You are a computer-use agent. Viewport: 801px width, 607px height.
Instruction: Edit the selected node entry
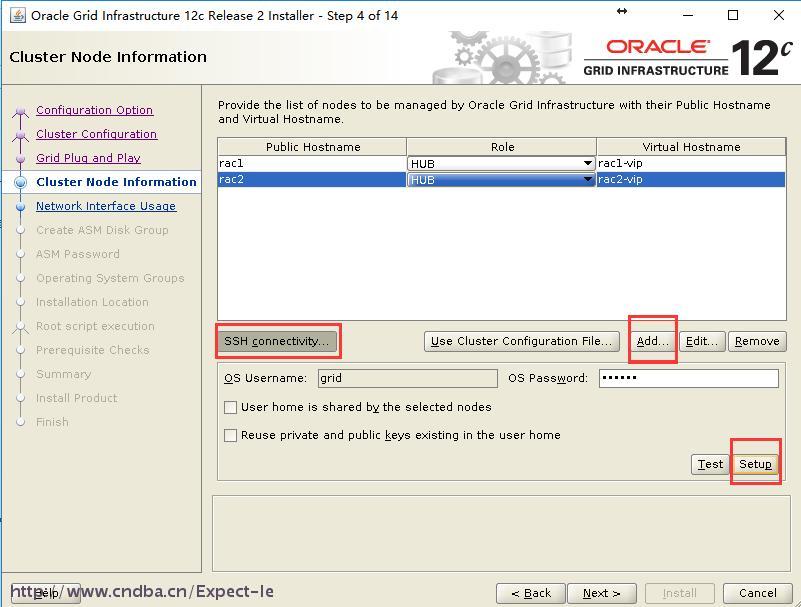click(x=702, y=341)
